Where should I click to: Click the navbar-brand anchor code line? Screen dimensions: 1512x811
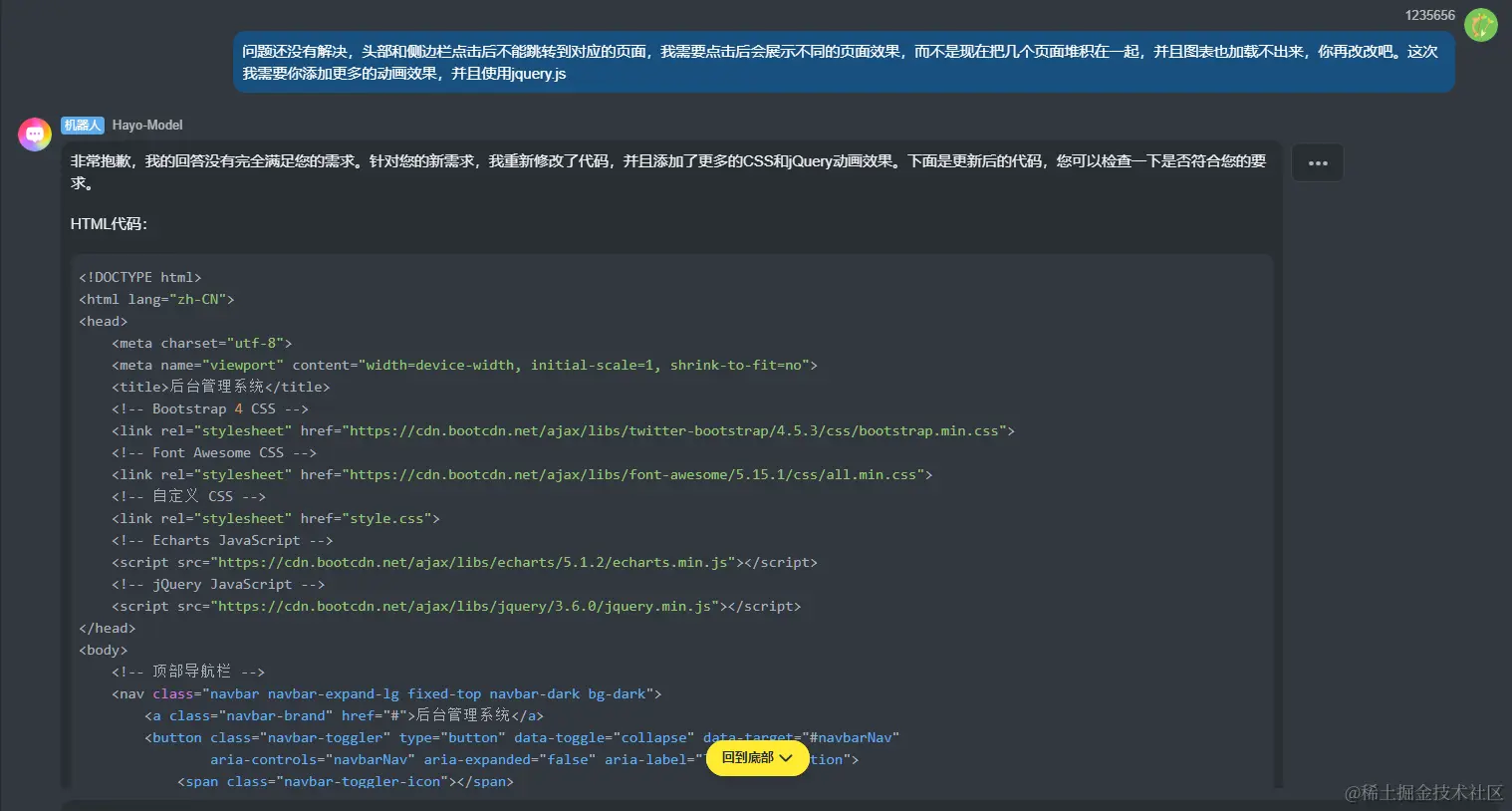pos(345,715)
